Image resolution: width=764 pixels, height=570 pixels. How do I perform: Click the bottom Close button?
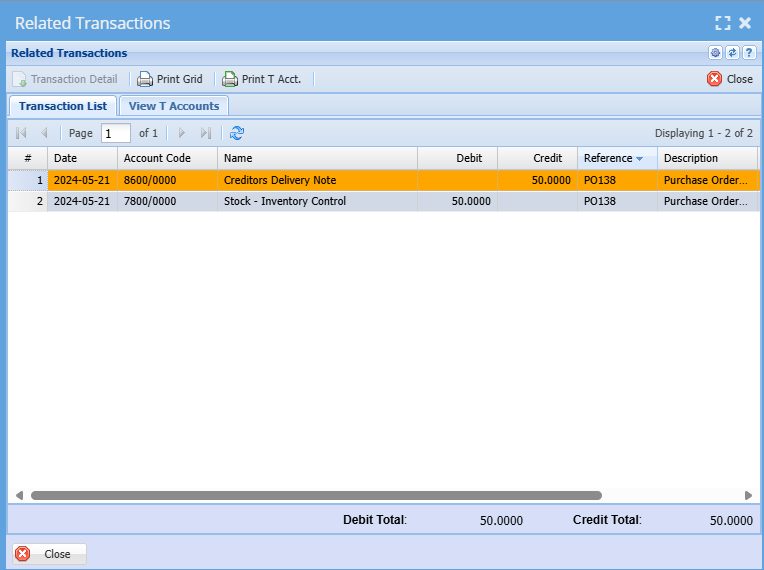(49, 554)
